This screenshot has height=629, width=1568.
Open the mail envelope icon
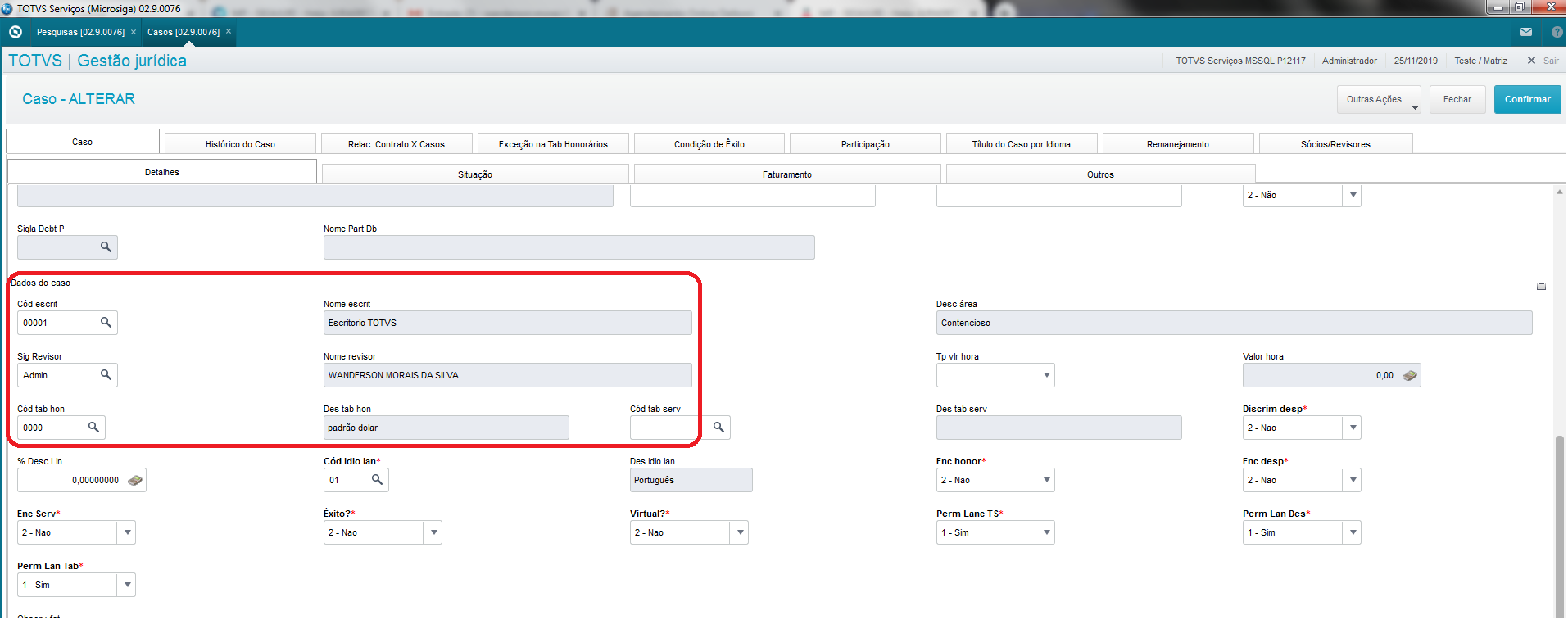click(1525, 32)
